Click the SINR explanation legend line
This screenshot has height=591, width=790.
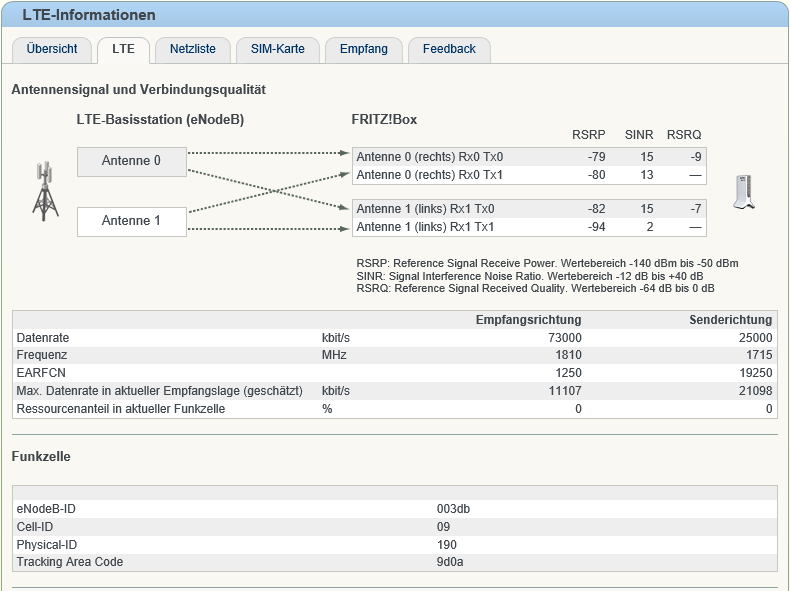[530, 276]
